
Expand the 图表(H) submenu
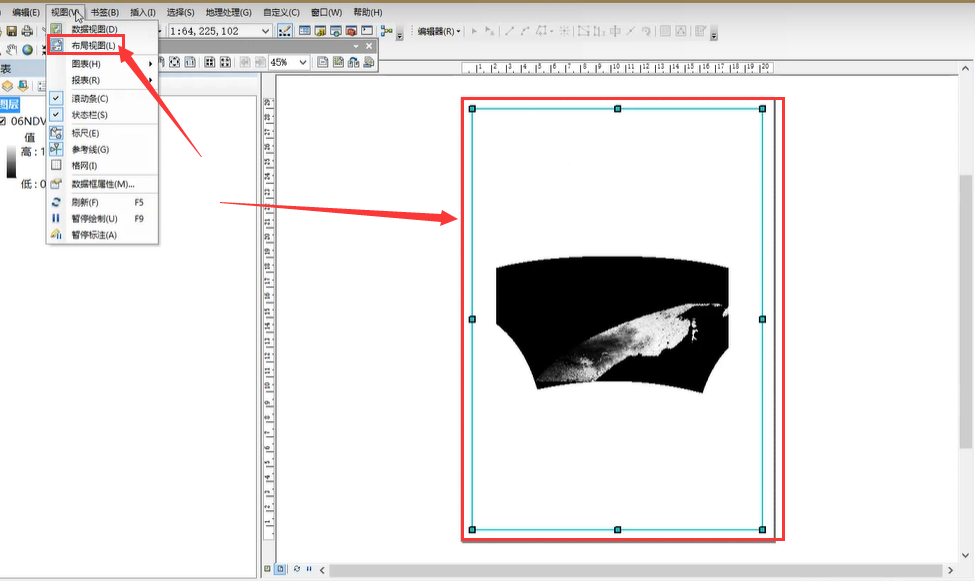pos(103,63)
